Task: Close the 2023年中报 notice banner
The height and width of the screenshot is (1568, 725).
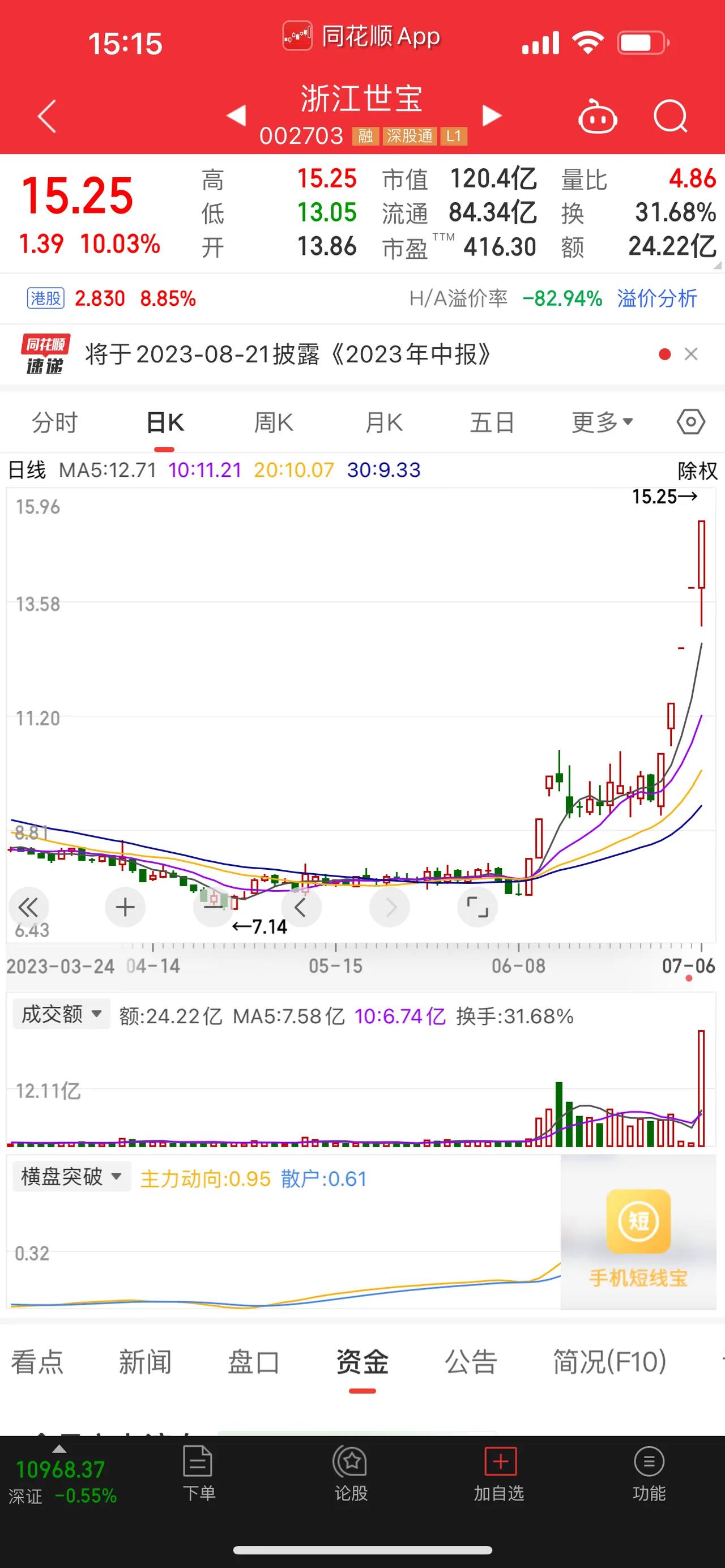Action: click(691, 354)
